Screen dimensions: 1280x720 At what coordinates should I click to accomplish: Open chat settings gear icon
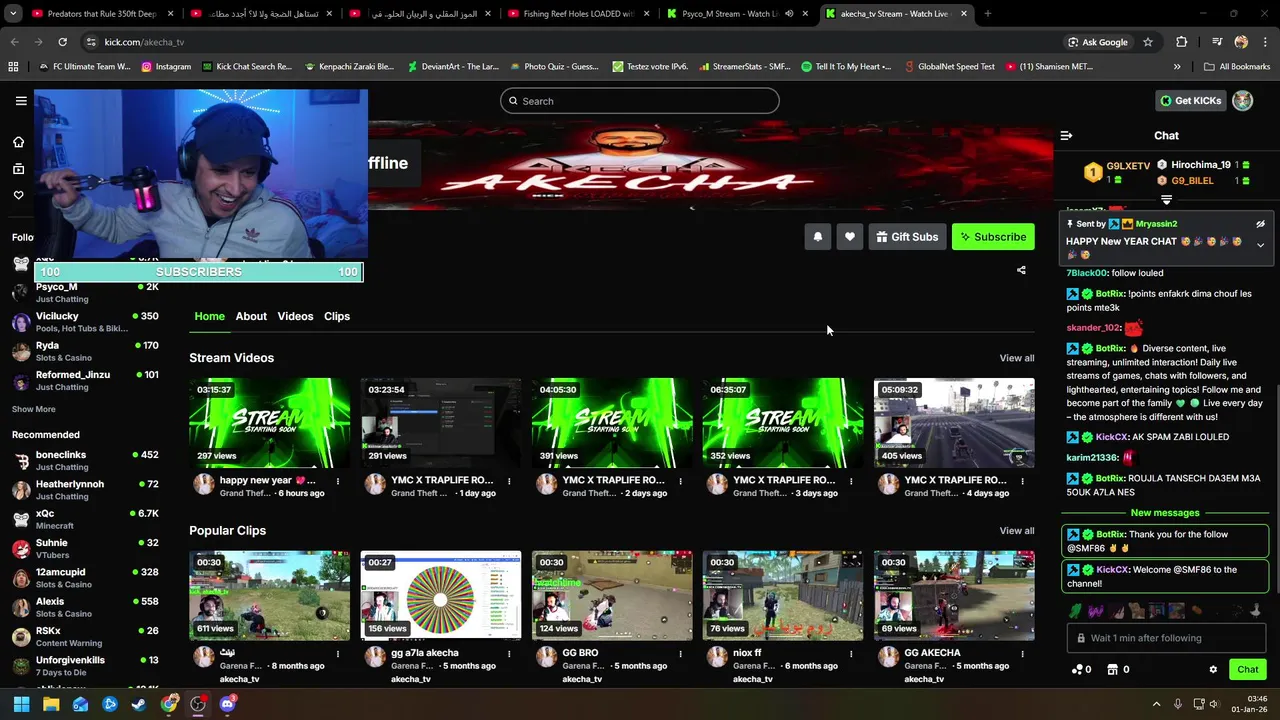tap(1213, 670)
